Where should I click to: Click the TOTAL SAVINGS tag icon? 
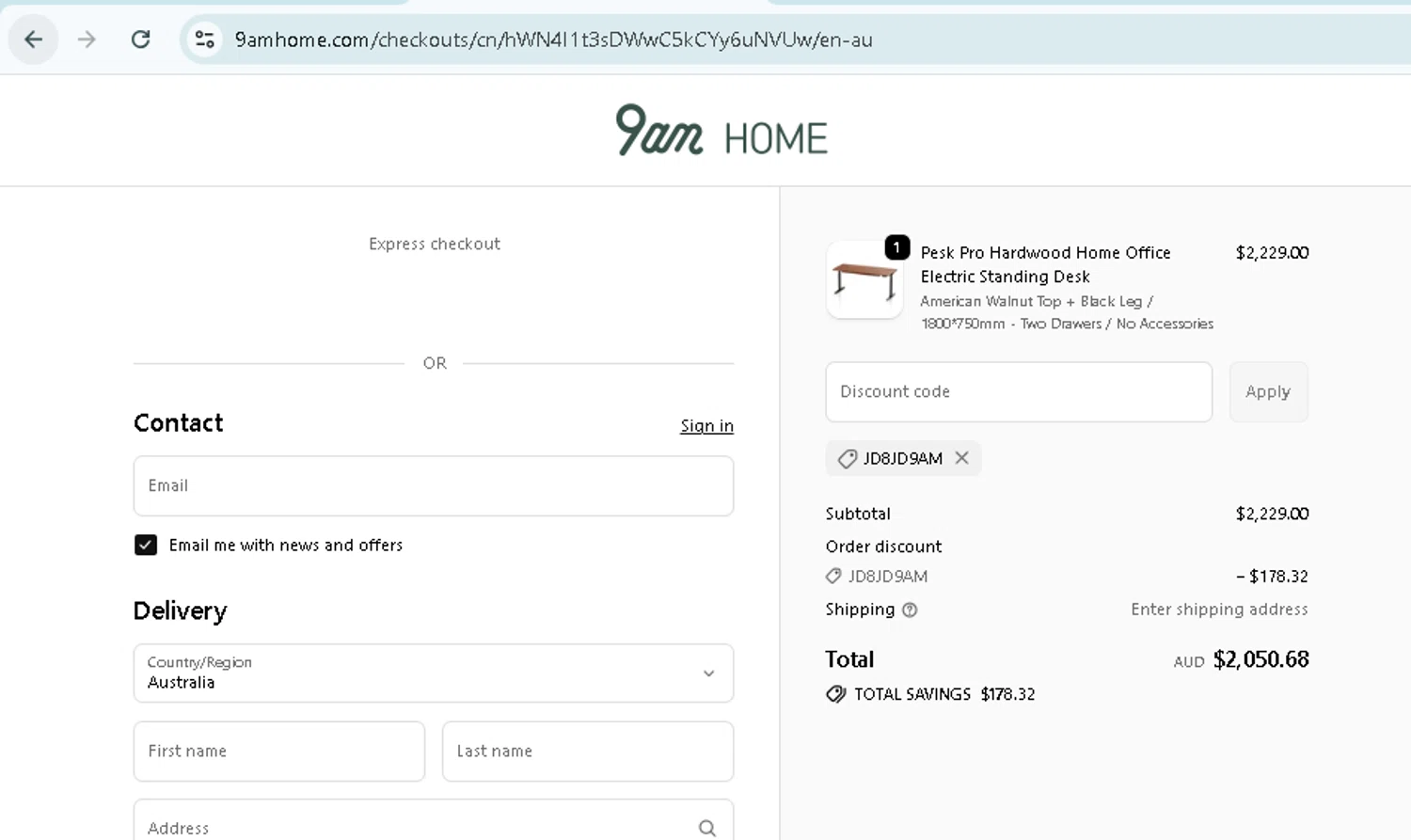click(x=836, y=694)
